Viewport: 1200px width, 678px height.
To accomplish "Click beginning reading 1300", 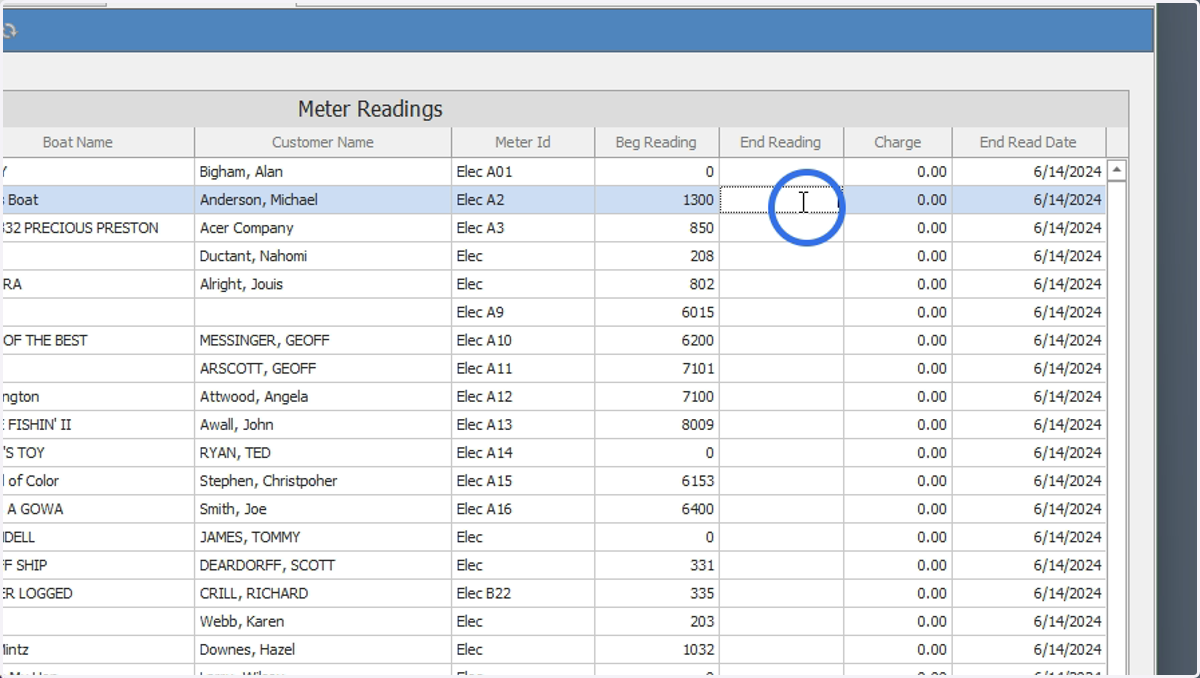I will [698, 200].
